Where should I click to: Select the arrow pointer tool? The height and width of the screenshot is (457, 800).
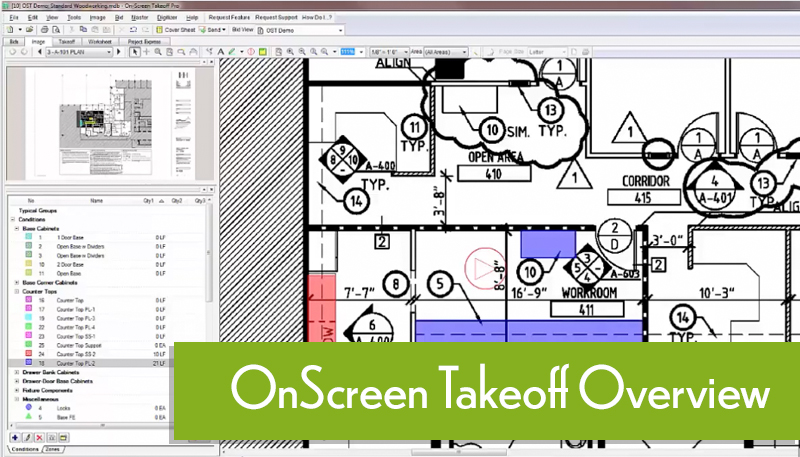pos(135,52)
